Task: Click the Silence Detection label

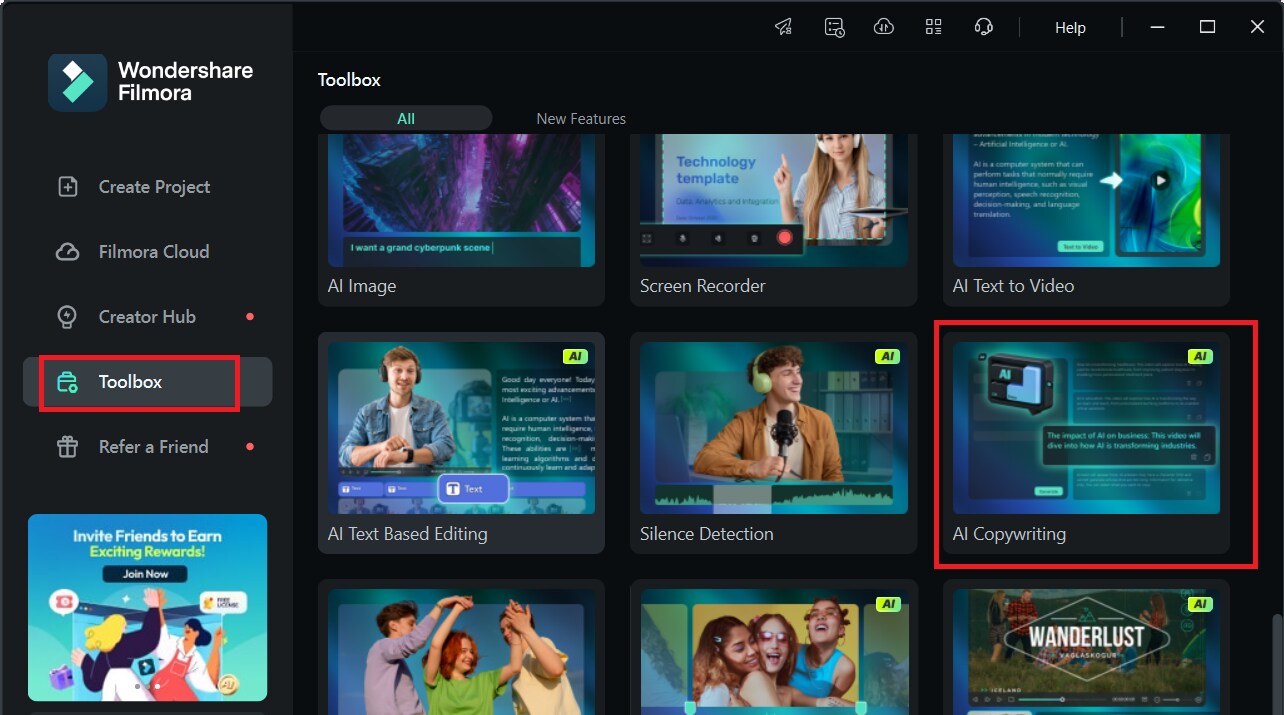Action: tap(707, 534)
